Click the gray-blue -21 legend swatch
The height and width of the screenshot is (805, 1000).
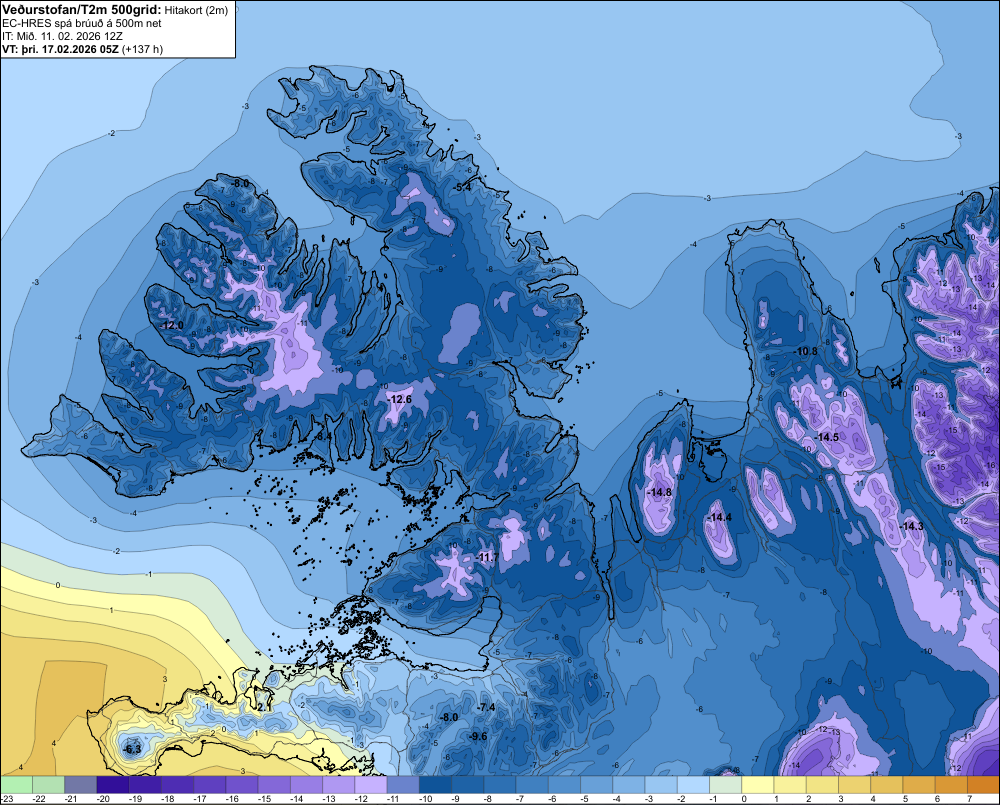click(80, 785)
